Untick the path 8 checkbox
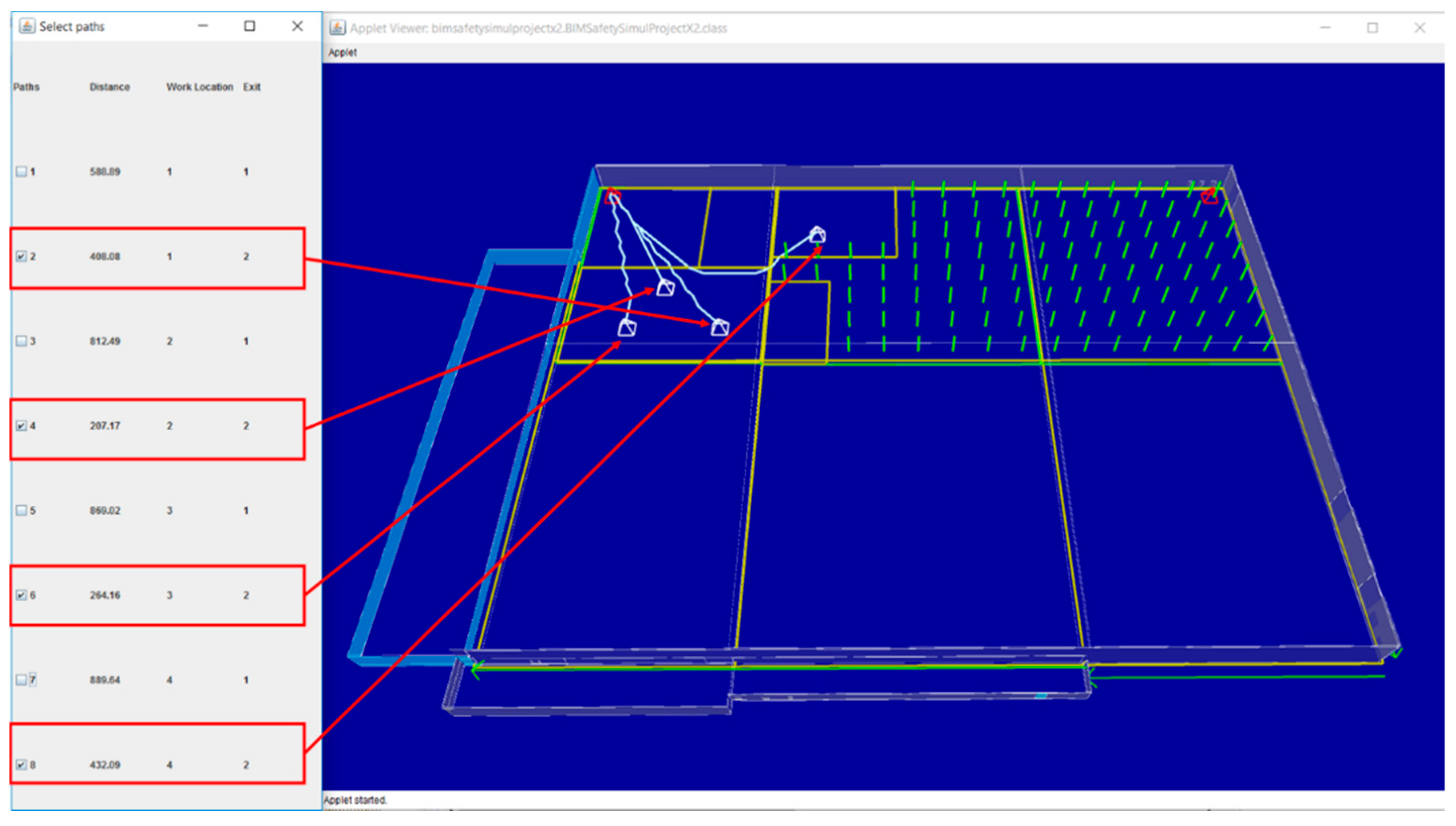1456x826 pixels. 22,765
